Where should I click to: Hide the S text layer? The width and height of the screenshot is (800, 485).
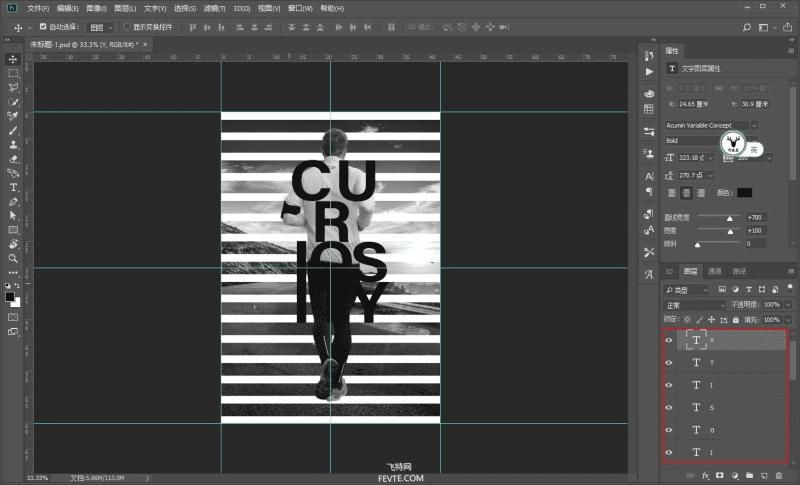[669, 407]
